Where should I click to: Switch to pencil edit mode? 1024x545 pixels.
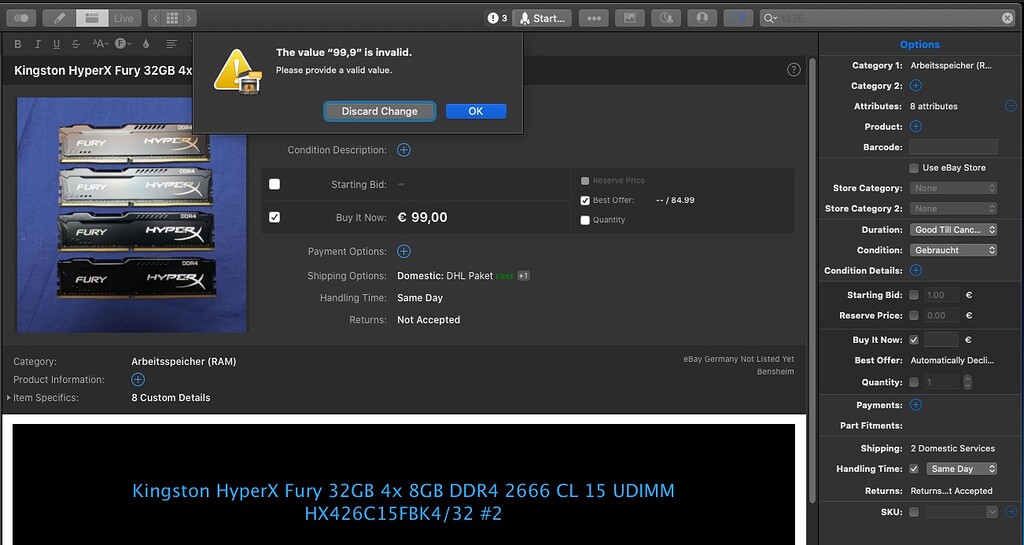59,18
